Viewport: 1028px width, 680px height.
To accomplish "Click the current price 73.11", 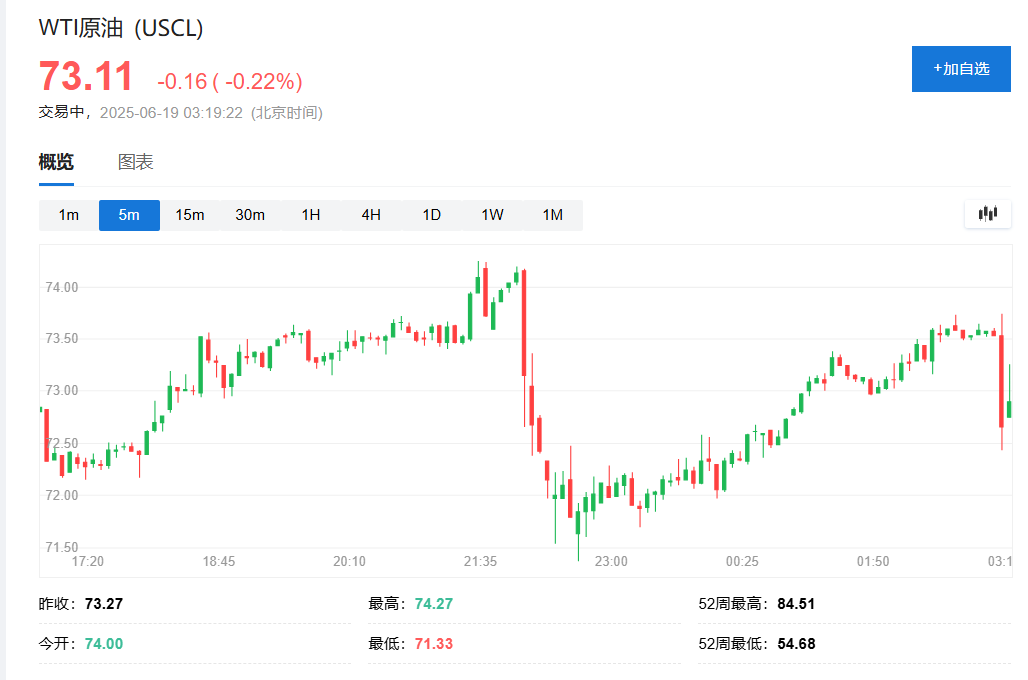I will pos(86,76).
